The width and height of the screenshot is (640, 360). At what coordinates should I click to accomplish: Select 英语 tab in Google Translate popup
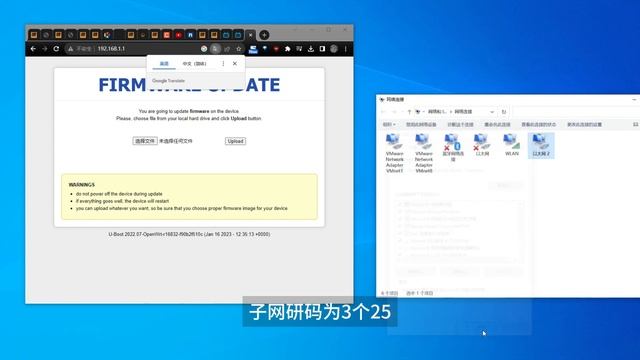click(164, 64)
